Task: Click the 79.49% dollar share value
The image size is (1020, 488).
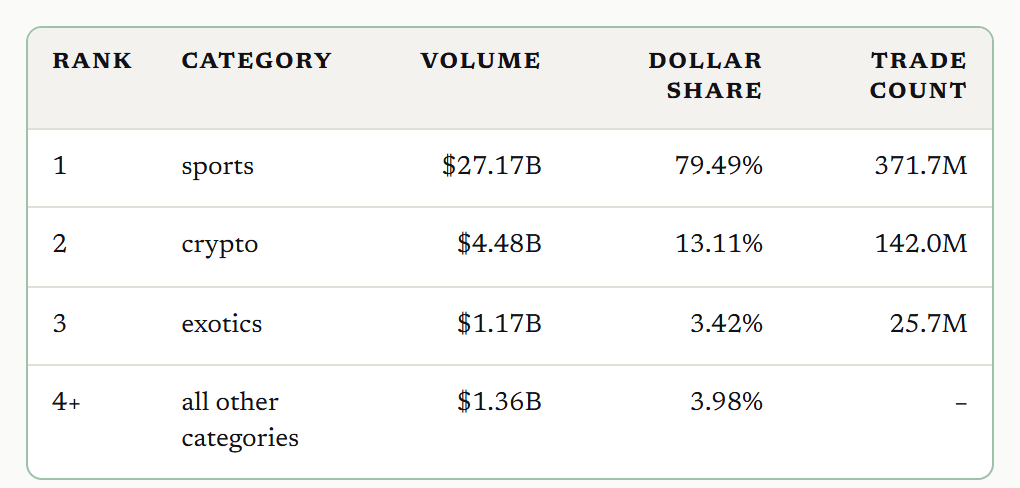Action: (x=719, y=166)
